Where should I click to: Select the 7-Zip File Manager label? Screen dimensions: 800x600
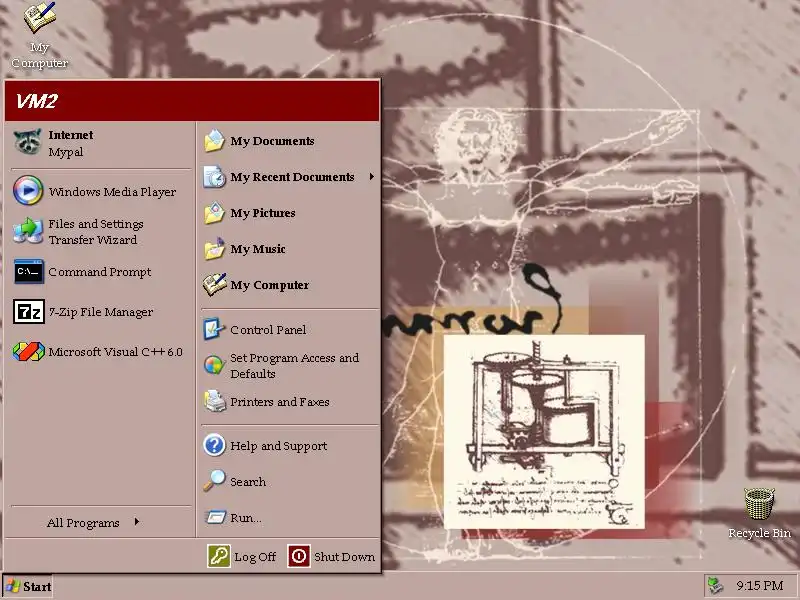101,312
